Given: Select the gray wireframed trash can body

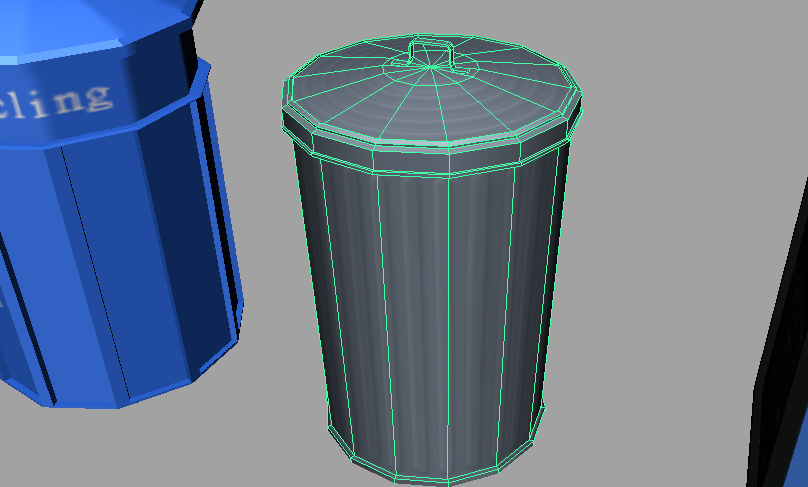Looking at the screenshot, I should pos(433,314).
